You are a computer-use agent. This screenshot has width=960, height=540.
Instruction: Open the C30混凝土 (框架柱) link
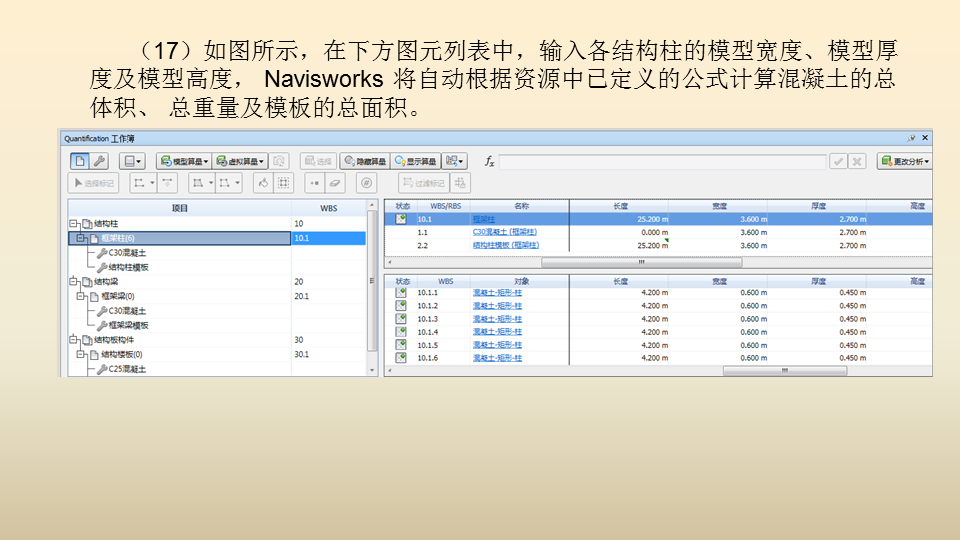[x=504, y=232]
